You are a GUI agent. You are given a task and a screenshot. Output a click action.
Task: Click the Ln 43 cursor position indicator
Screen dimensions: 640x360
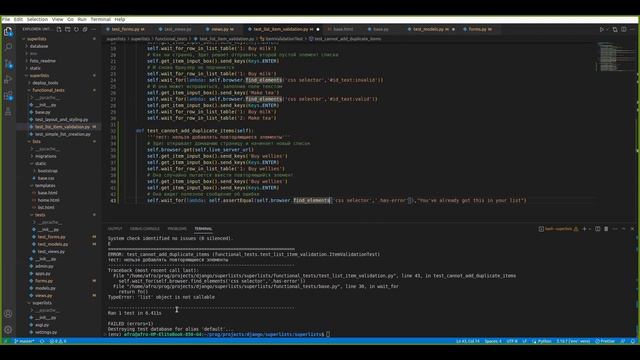(468, 341)
